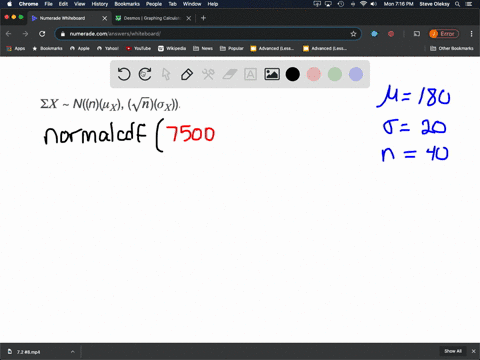Open the File menu

tap(49, 4)
